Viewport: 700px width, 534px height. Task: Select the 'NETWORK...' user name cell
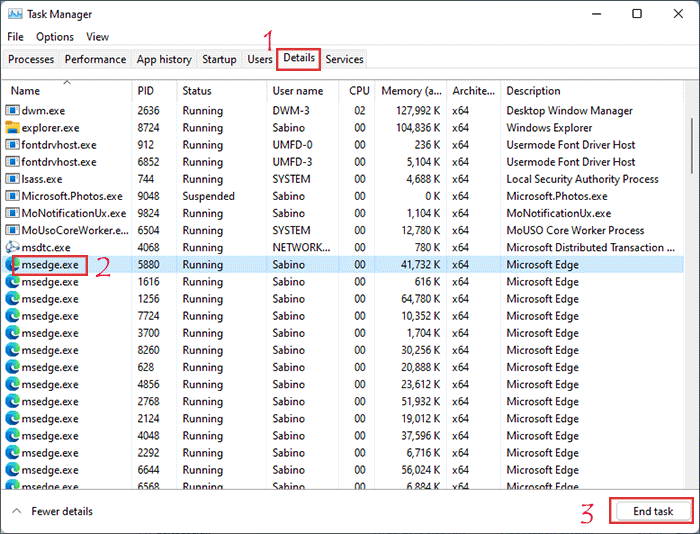(301, 247)
